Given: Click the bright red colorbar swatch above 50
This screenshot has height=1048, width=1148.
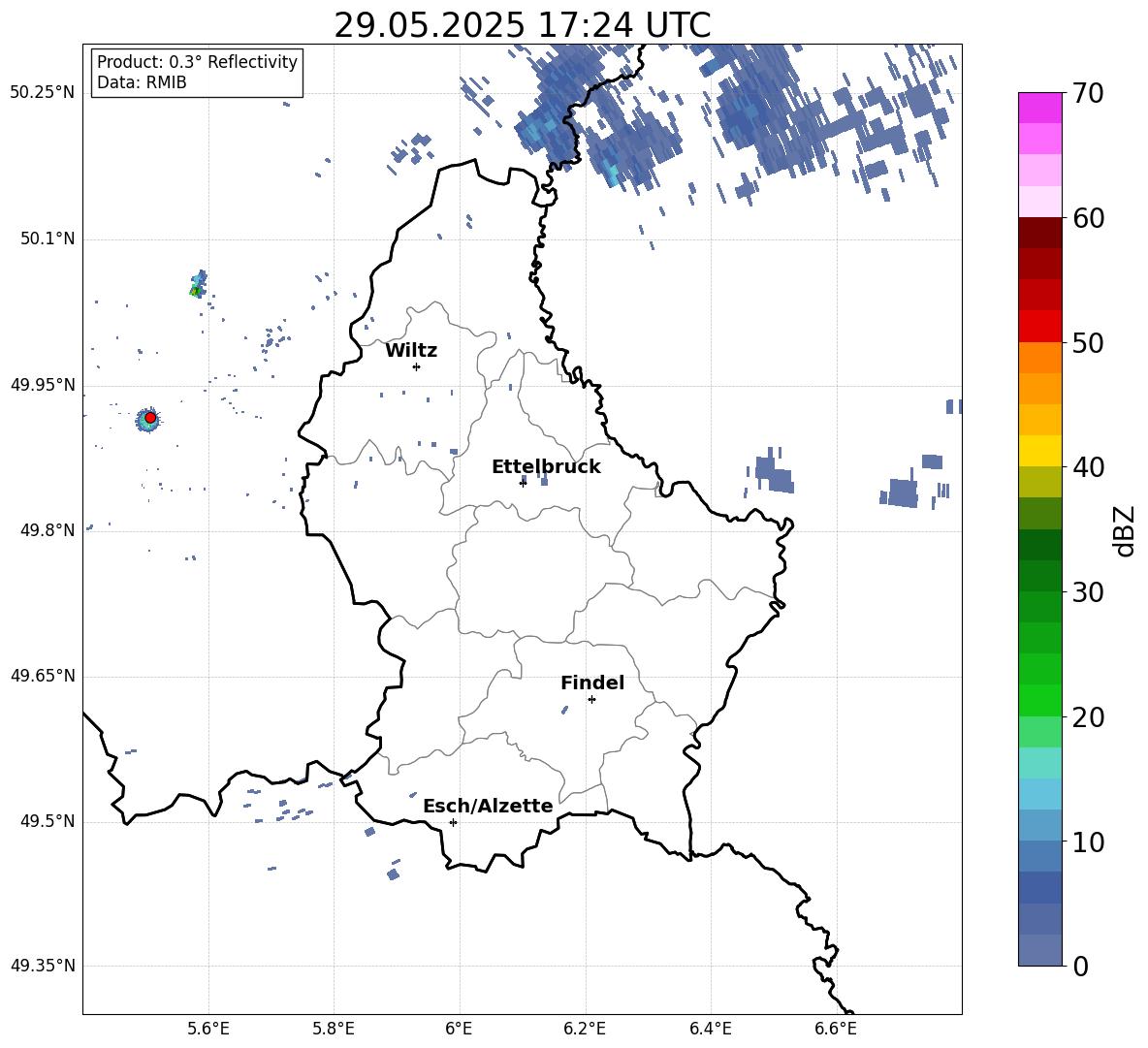Looking at the screenshot, I should point(1039,327).
